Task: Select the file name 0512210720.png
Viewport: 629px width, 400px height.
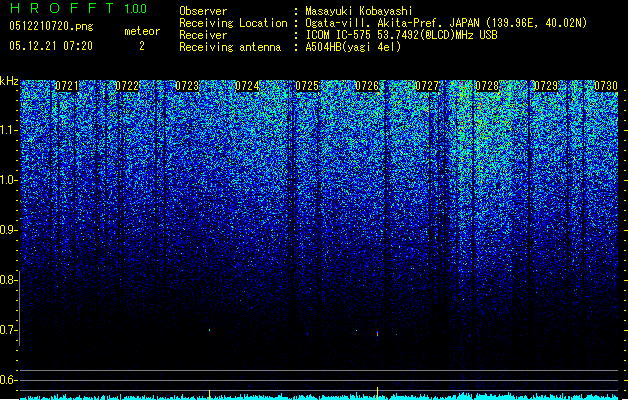Action: (51, 26)
